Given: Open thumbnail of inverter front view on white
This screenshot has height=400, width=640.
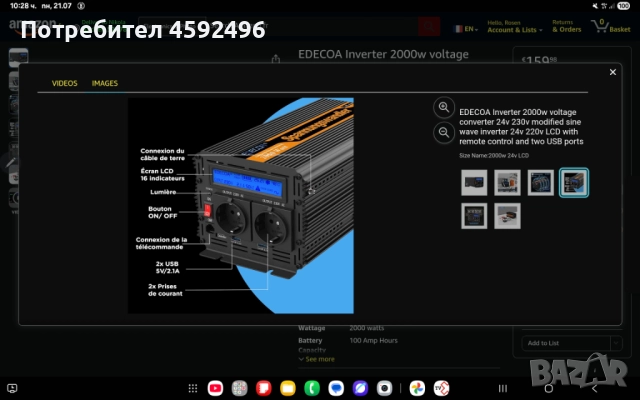Looking at the screenshot, I should [474, 182].
